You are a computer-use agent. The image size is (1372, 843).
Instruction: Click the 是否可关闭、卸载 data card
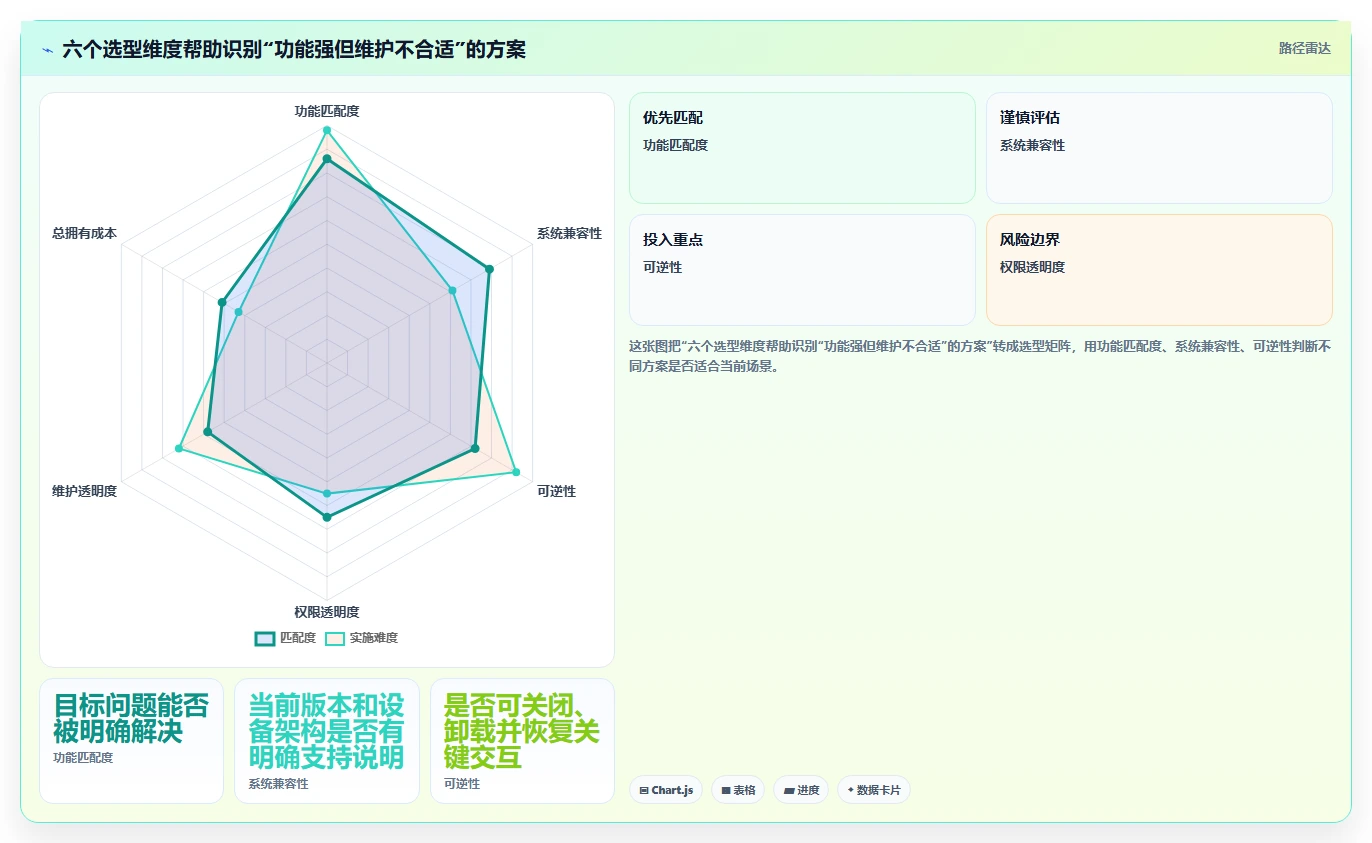tap(522, 741)
